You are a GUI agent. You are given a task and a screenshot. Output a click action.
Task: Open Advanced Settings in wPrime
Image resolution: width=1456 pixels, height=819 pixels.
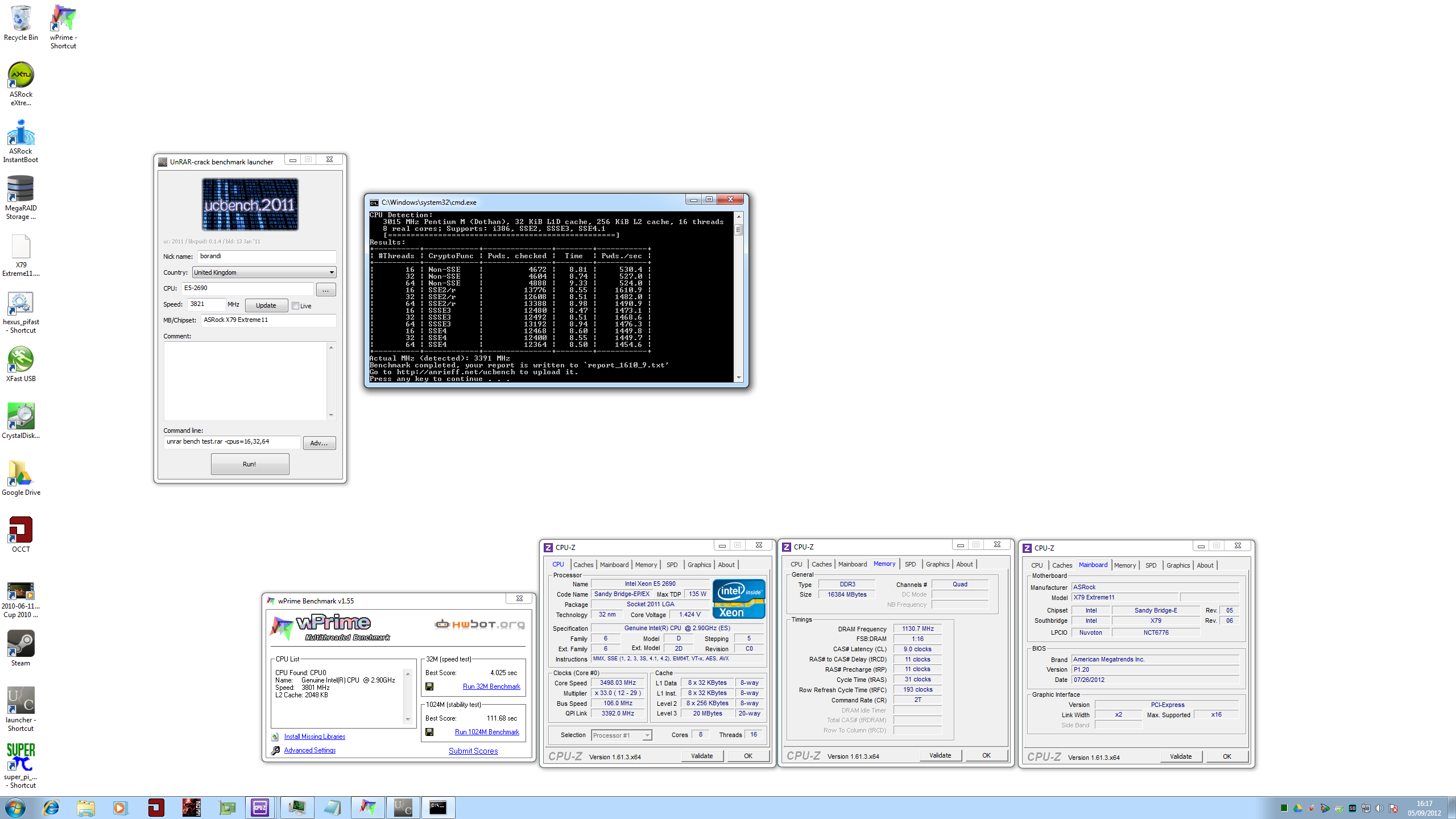pos(310,750)
